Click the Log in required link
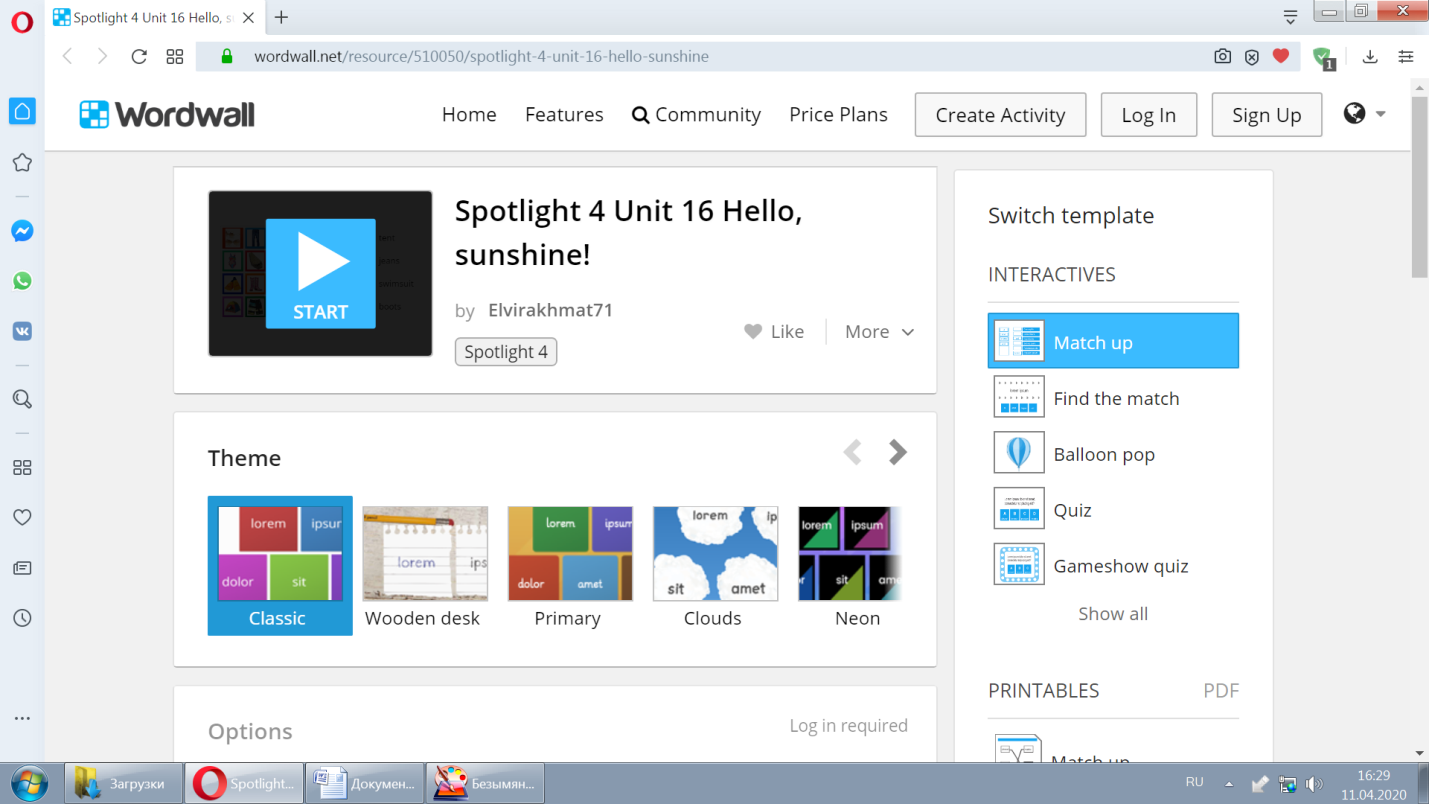 [848, 726]
